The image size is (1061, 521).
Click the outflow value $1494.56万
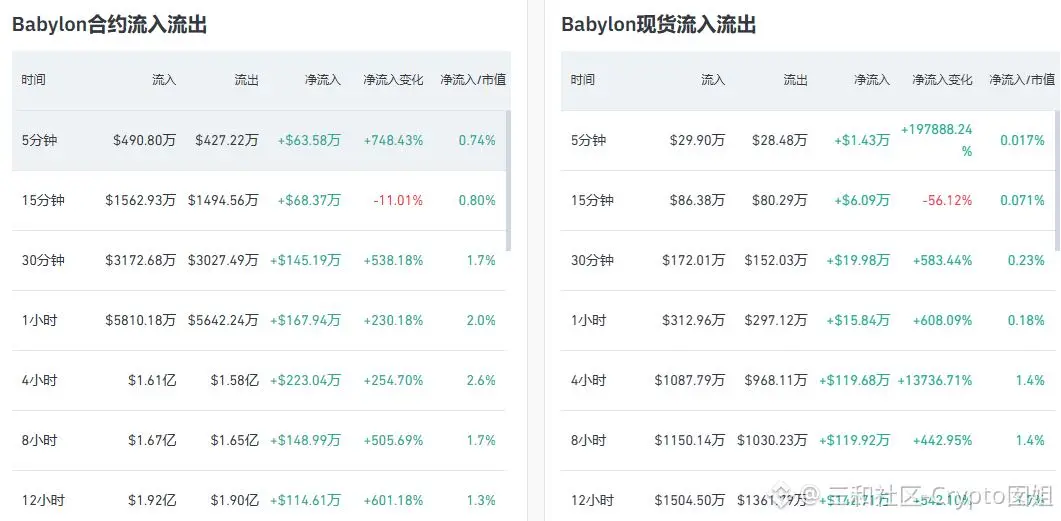223,200
